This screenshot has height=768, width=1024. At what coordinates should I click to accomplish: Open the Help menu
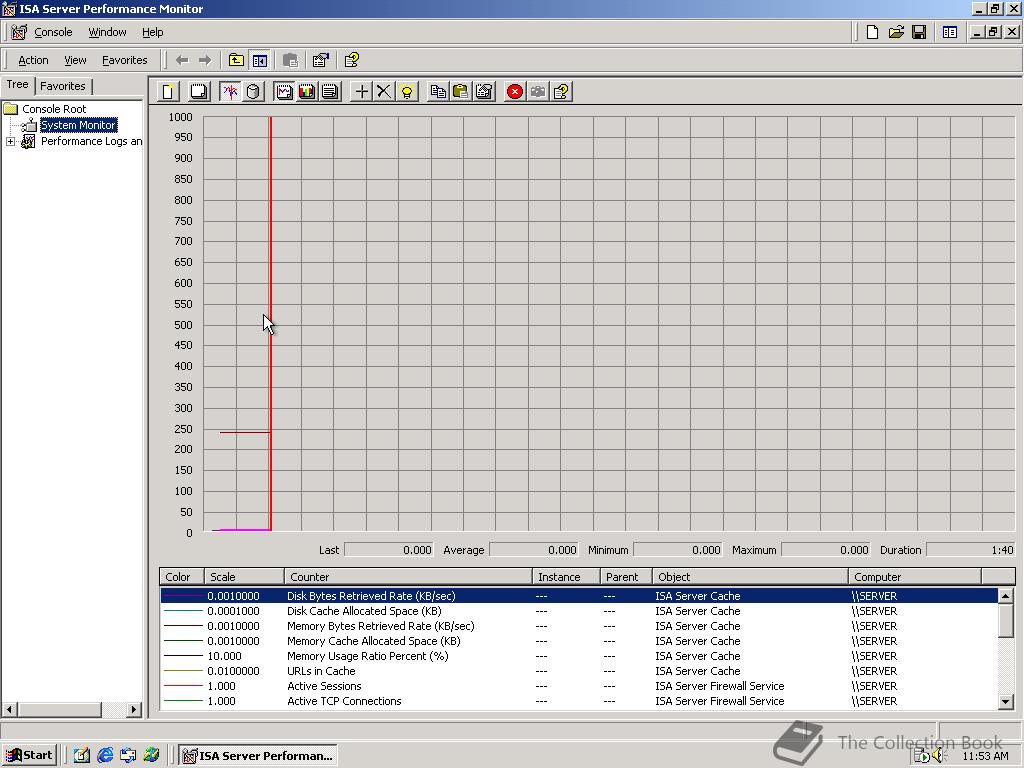coord(153,32)
